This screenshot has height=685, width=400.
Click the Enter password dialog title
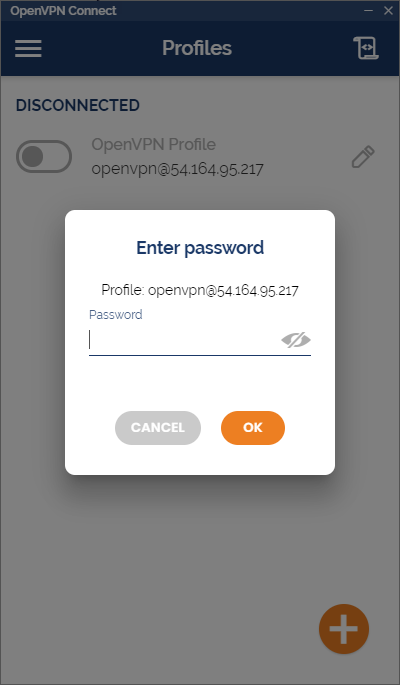tap(200, 248)
